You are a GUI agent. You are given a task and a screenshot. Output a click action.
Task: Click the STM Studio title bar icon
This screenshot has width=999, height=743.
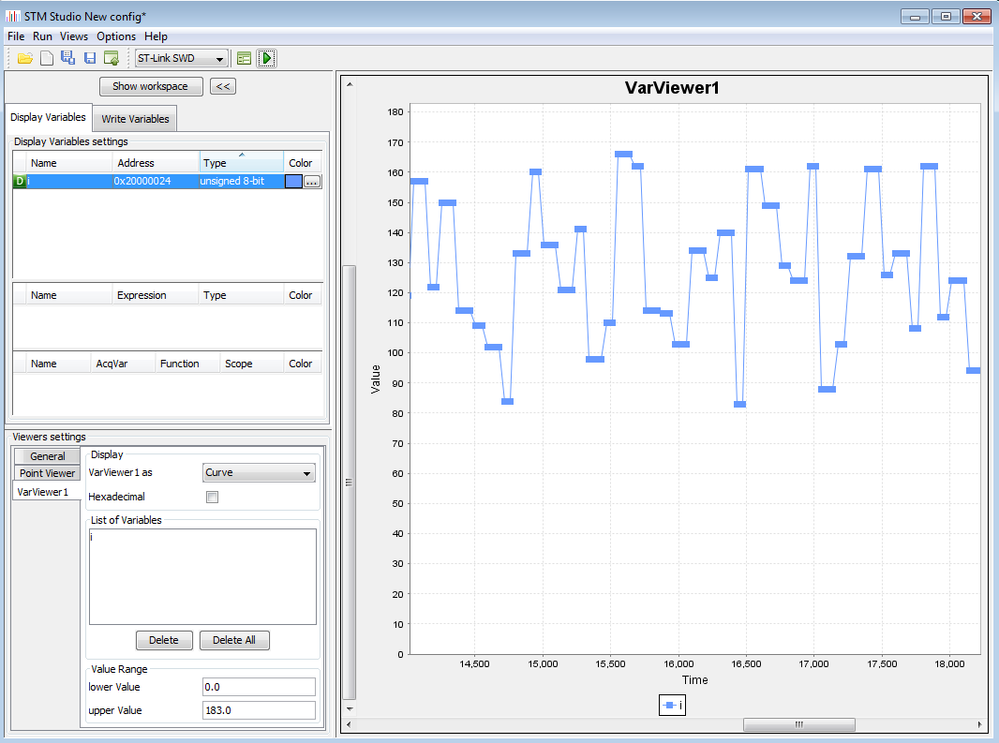(12, 16)
